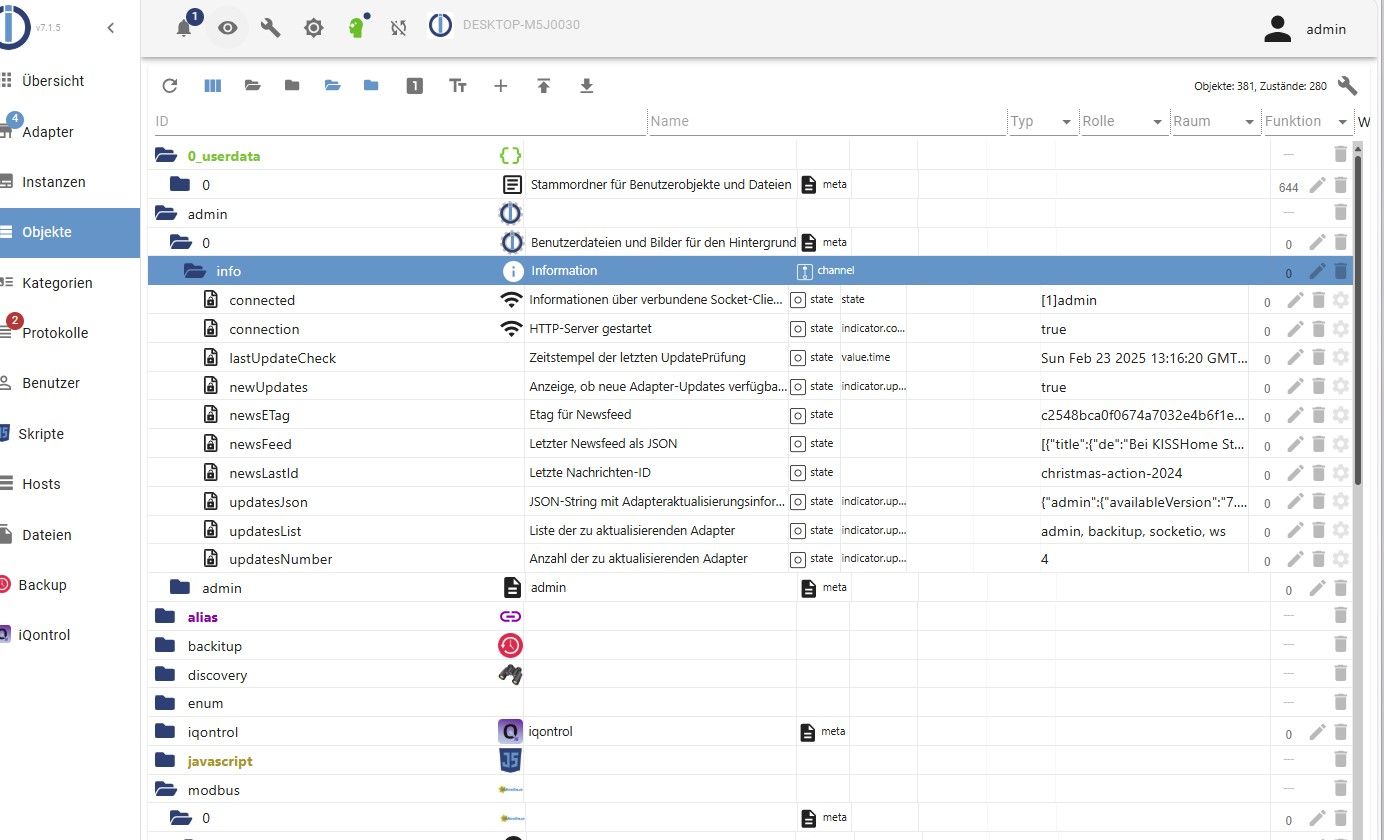1384x840 pixels.
Task: Click the Tt text toolbar icon
Action: coord(458,86)
